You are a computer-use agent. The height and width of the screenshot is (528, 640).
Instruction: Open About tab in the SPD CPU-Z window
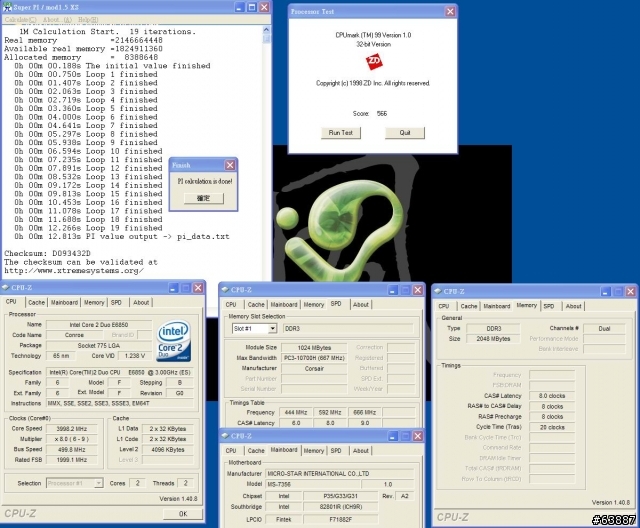361,304
